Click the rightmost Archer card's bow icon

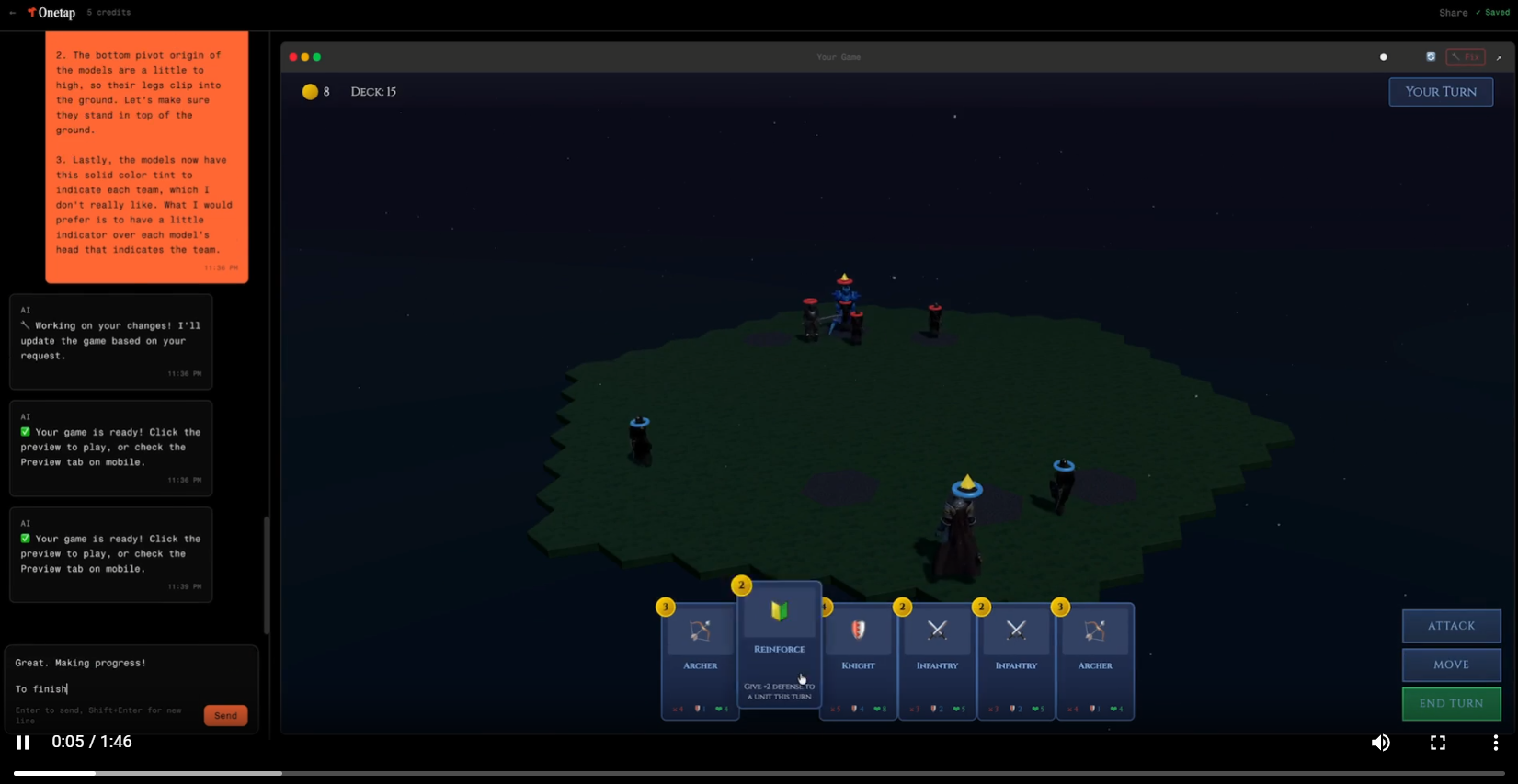pos(1094,631)
